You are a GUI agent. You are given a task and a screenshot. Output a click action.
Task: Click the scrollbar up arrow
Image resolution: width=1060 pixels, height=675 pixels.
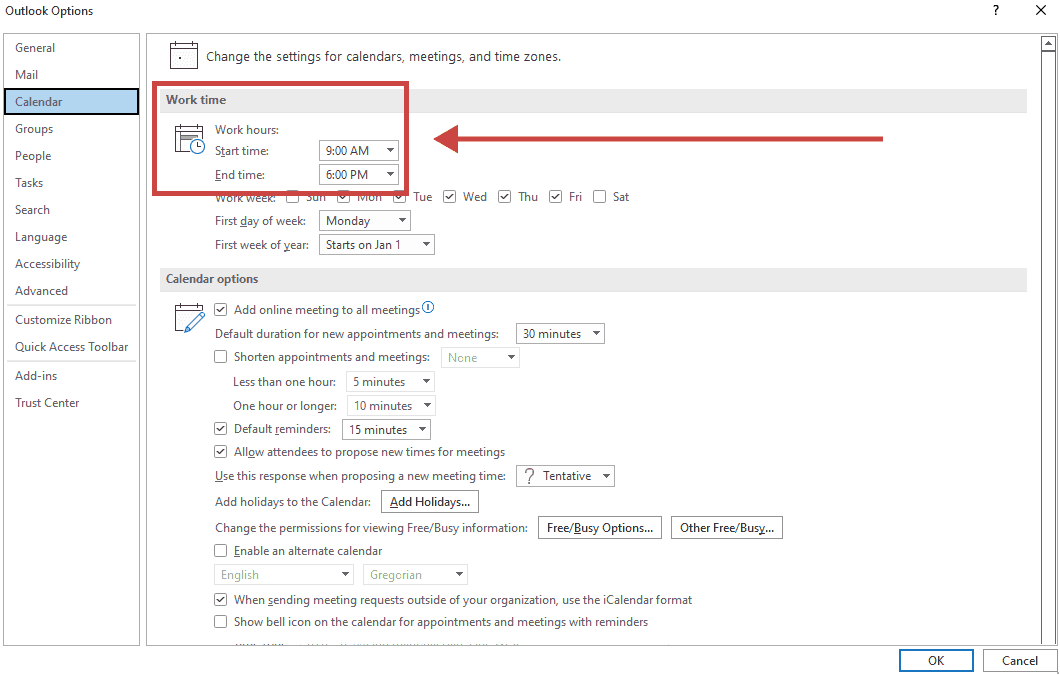point(1048,44)
